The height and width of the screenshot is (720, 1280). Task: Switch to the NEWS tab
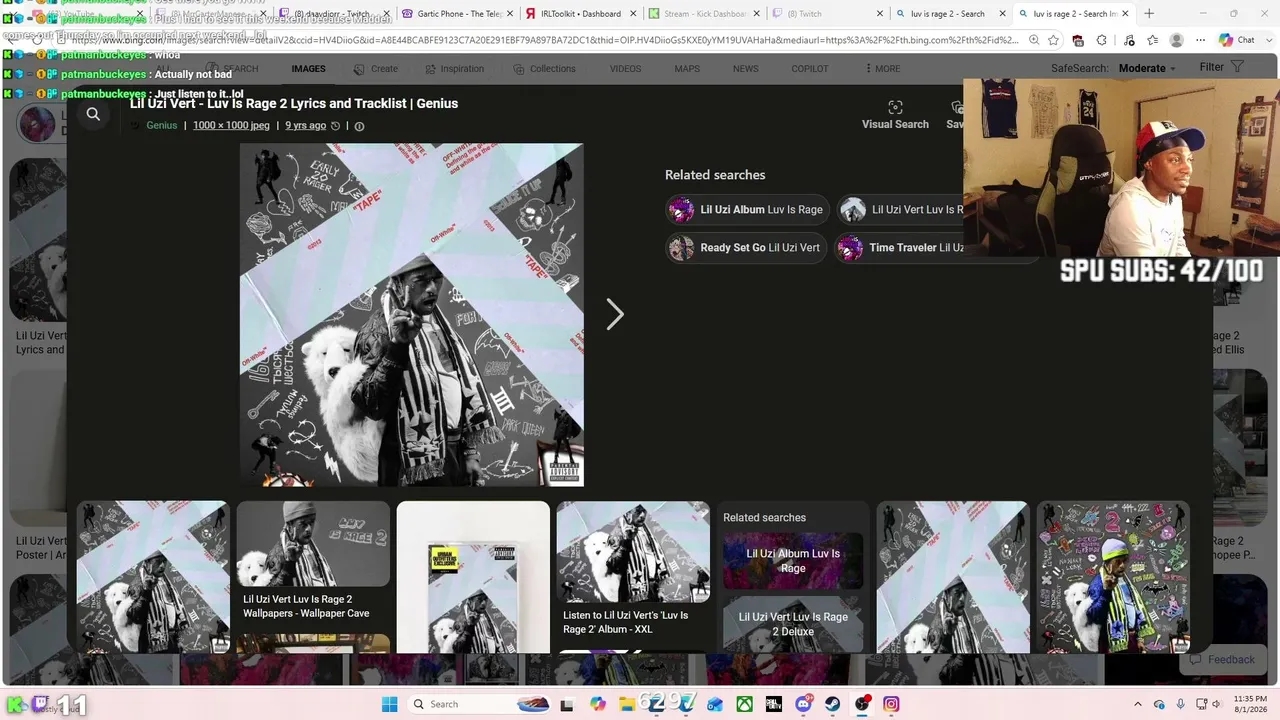[745, 69]
